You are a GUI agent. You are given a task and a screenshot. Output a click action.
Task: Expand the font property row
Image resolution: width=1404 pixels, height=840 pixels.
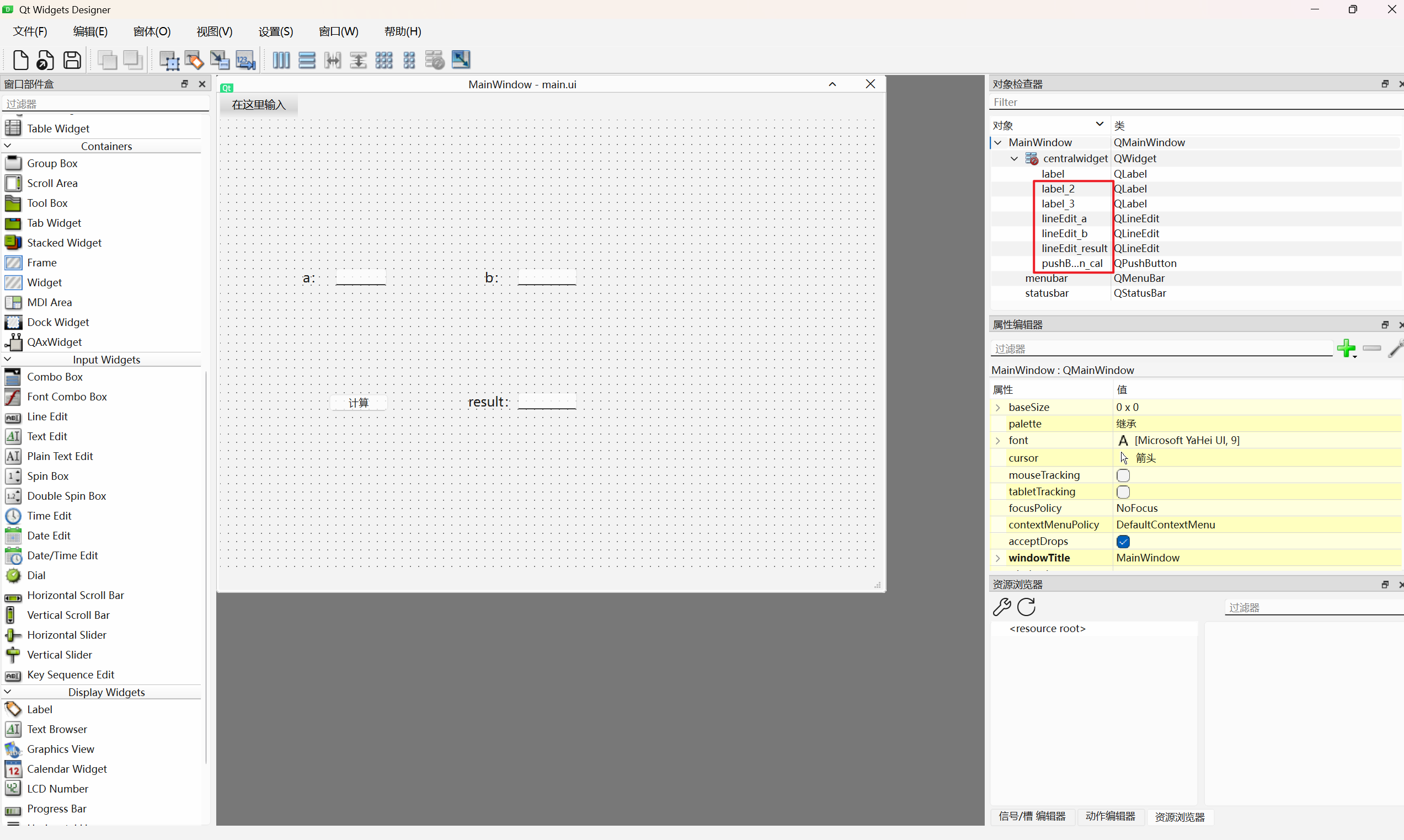click(x=998, y=440)
